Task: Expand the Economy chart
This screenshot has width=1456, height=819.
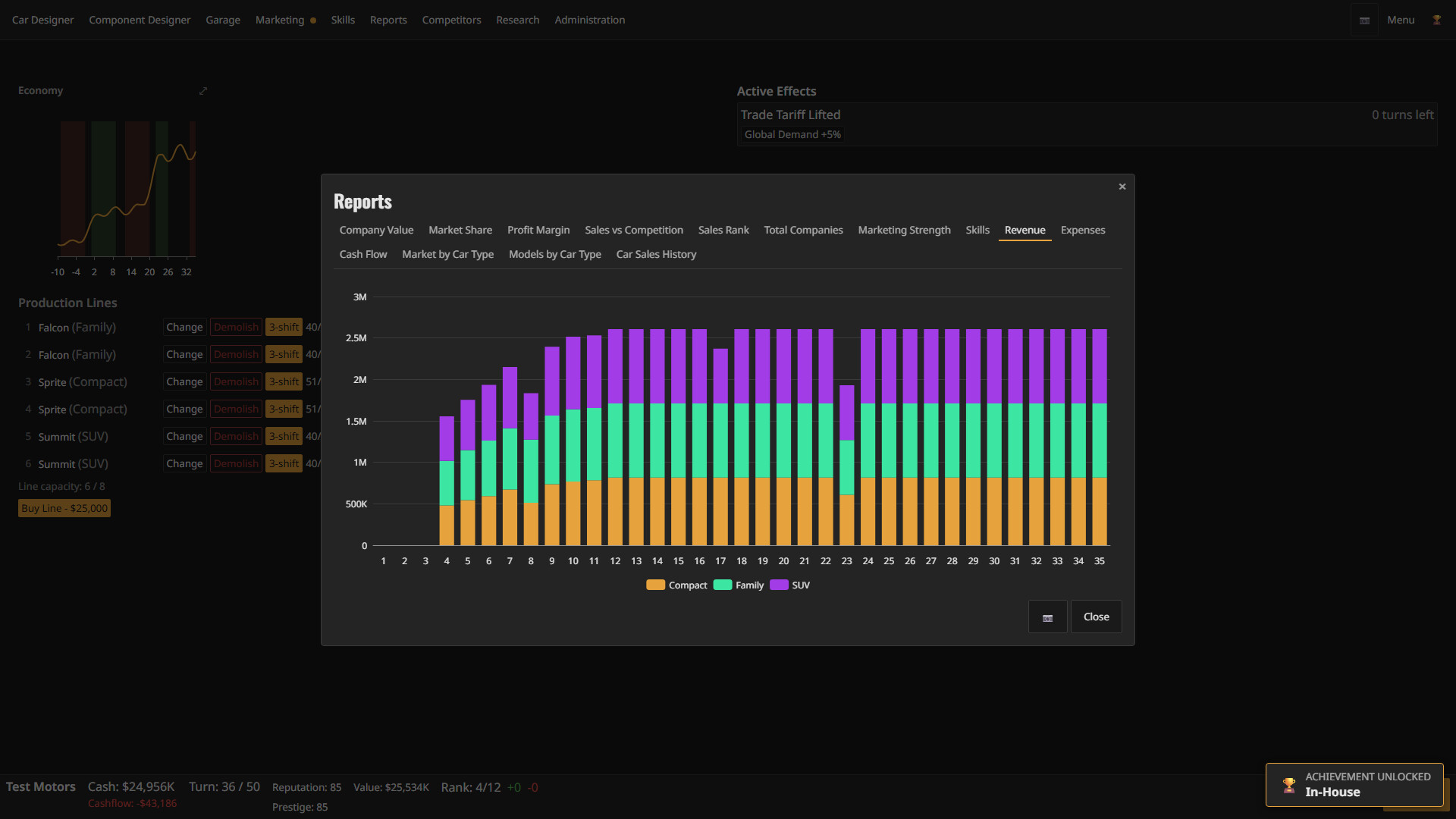Action: [203, 91]
